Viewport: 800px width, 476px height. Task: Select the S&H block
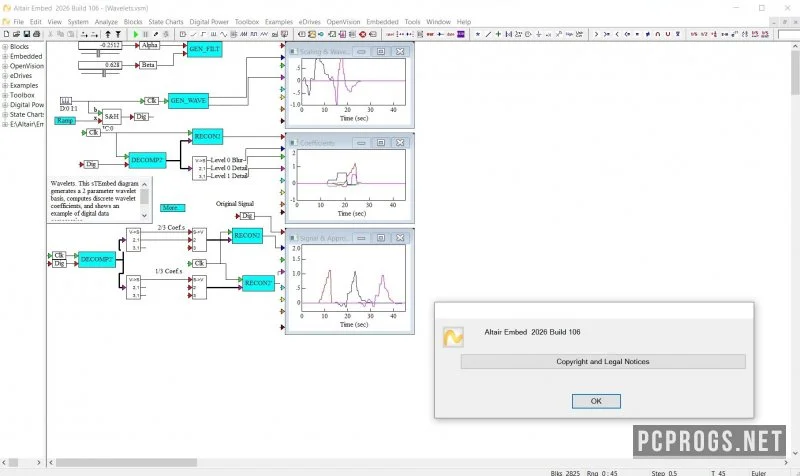[112, 116]
